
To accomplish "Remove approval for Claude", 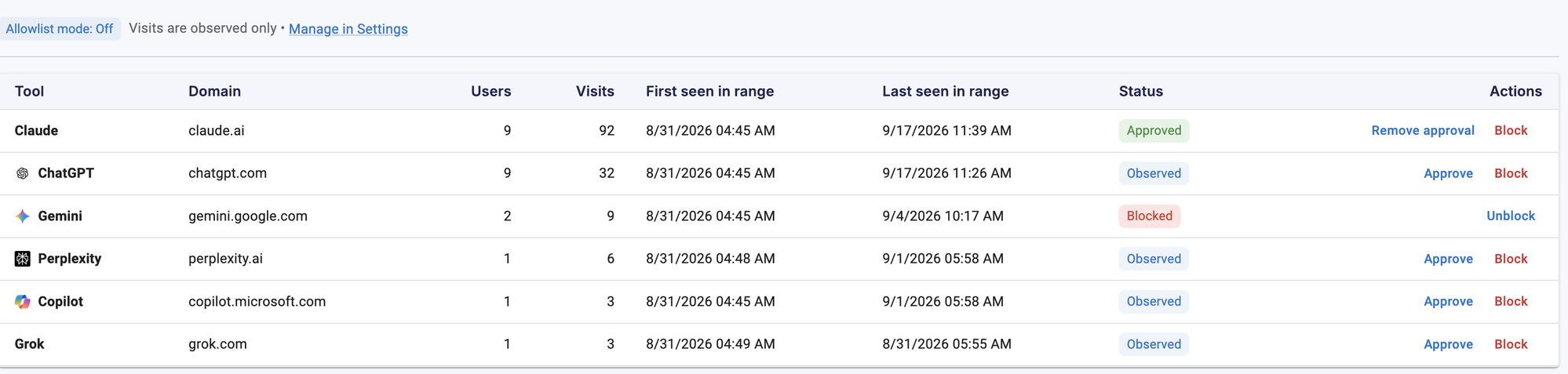I will point(1423,131).
